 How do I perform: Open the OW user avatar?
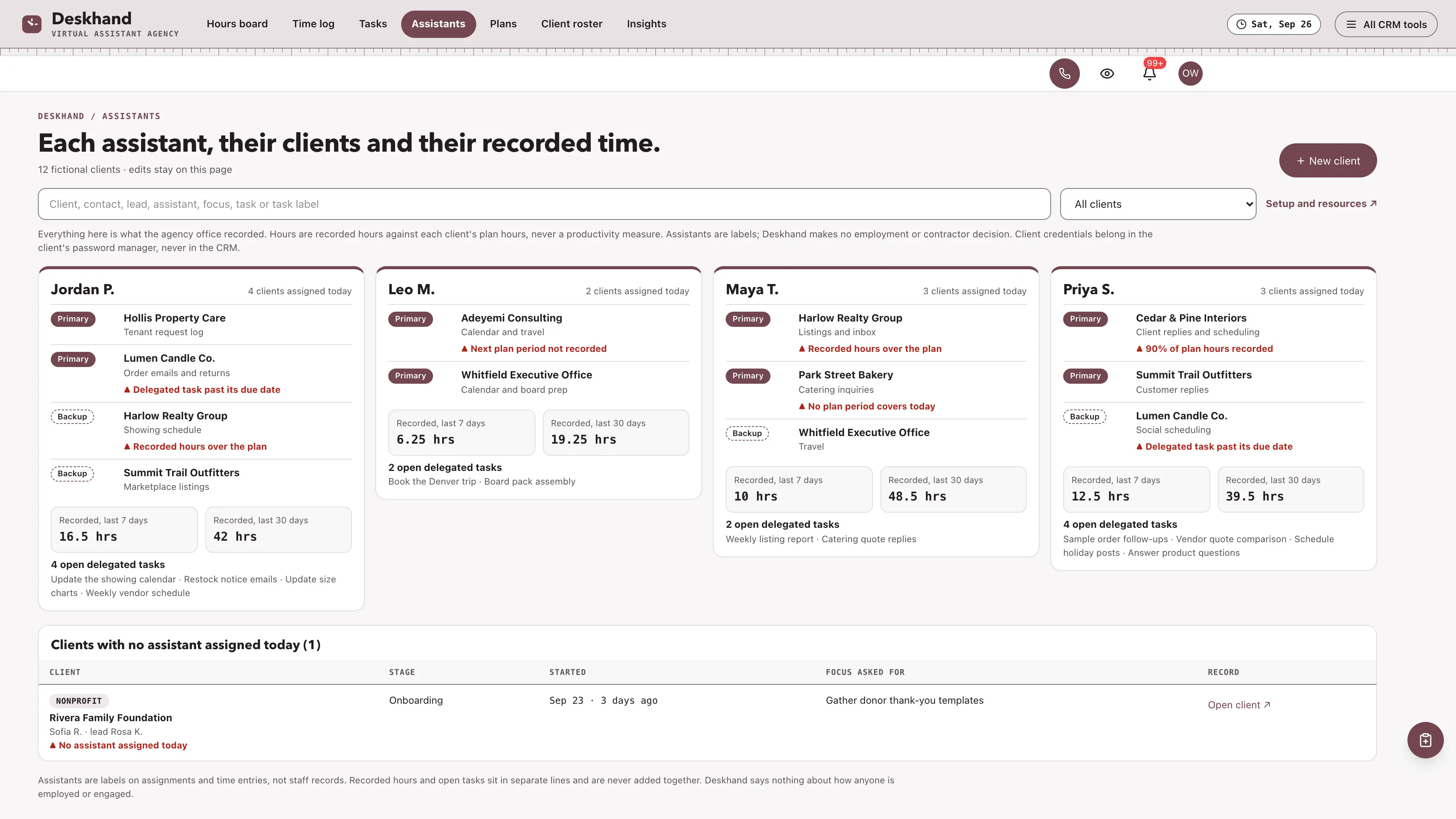click(1190, 74)
